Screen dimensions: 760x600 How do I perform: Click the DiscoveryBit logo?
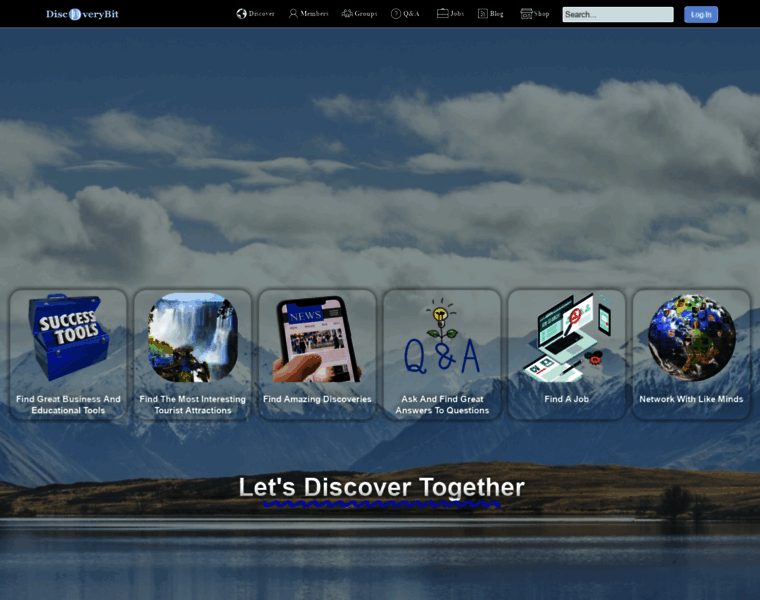click(82, 14)
